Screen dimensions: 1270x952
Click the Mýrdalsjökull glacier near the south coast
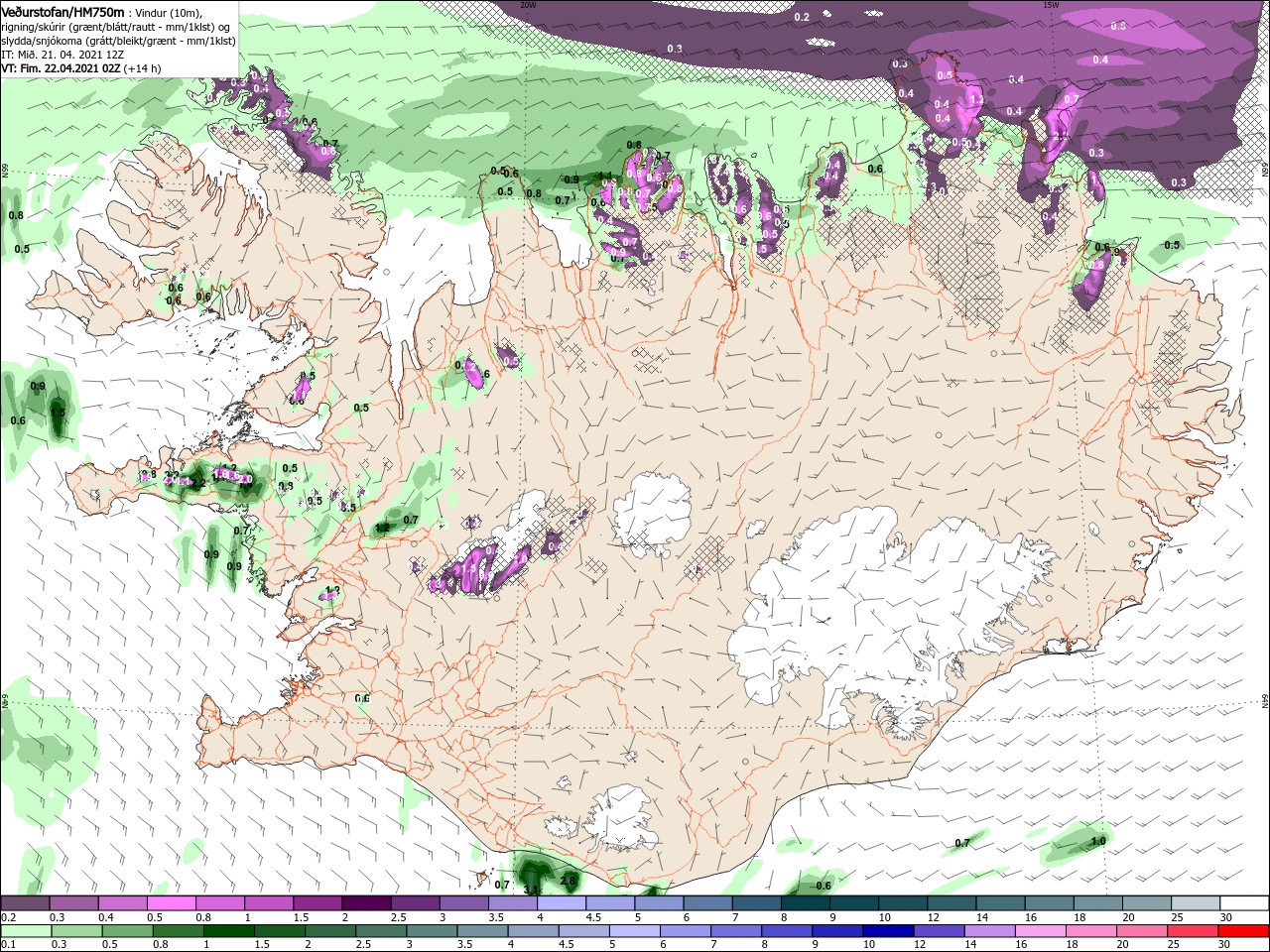622,818
